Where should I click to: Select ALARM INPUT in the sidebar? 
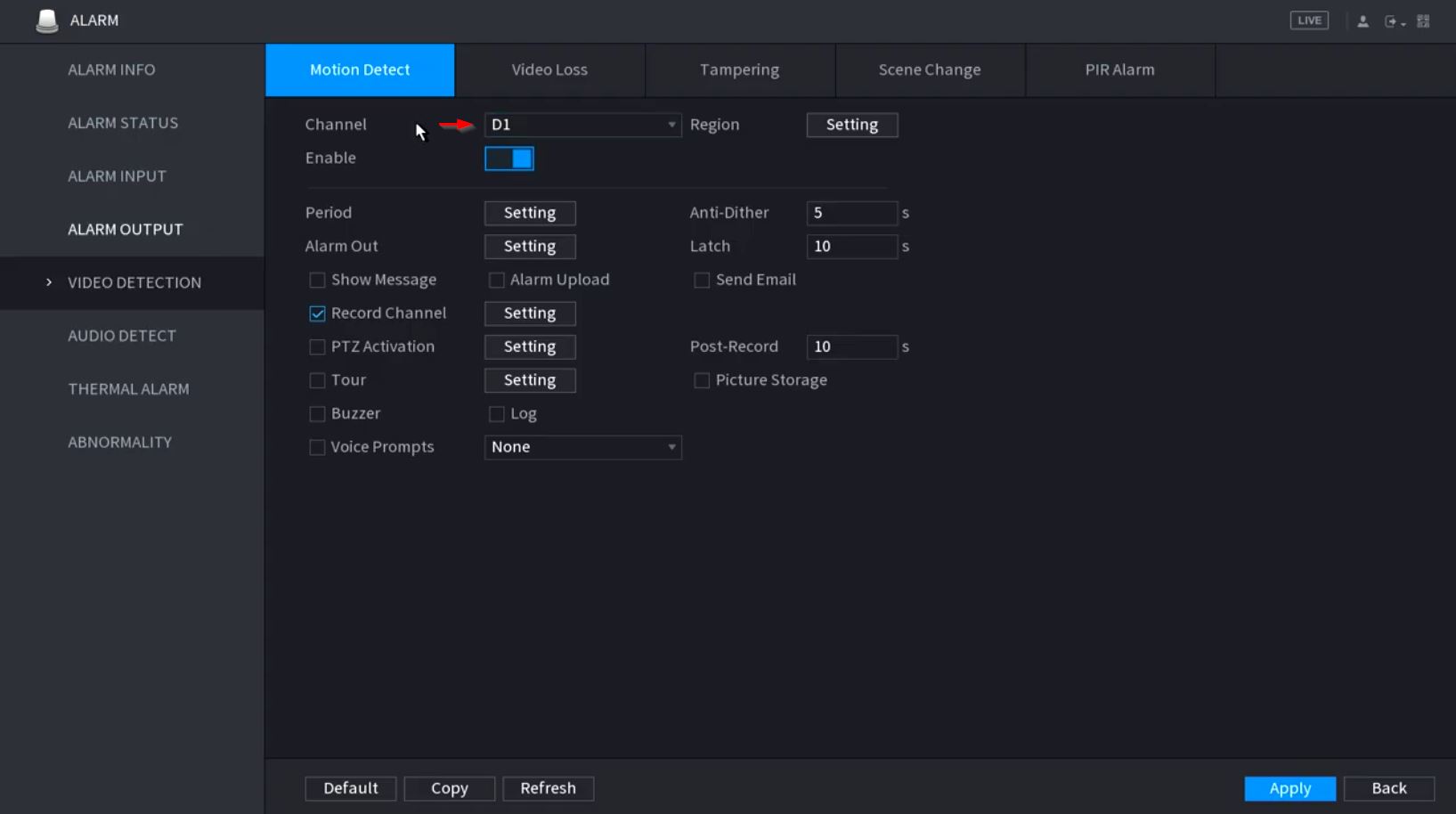tap(117, 176)
